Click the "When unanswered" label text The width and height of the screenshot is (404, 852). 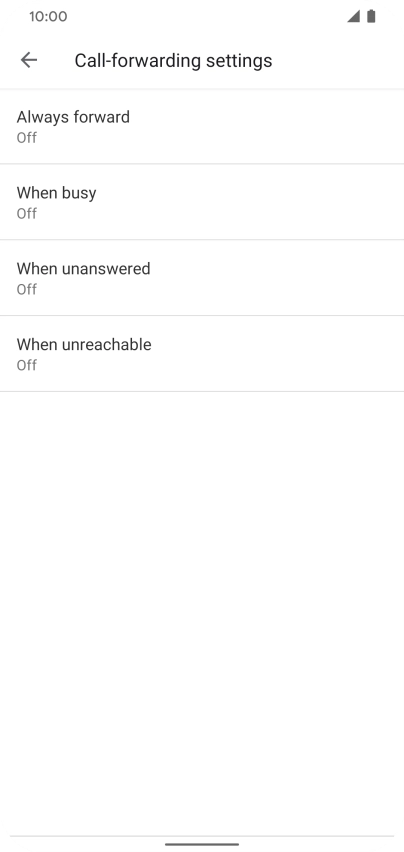pos(84,268)
